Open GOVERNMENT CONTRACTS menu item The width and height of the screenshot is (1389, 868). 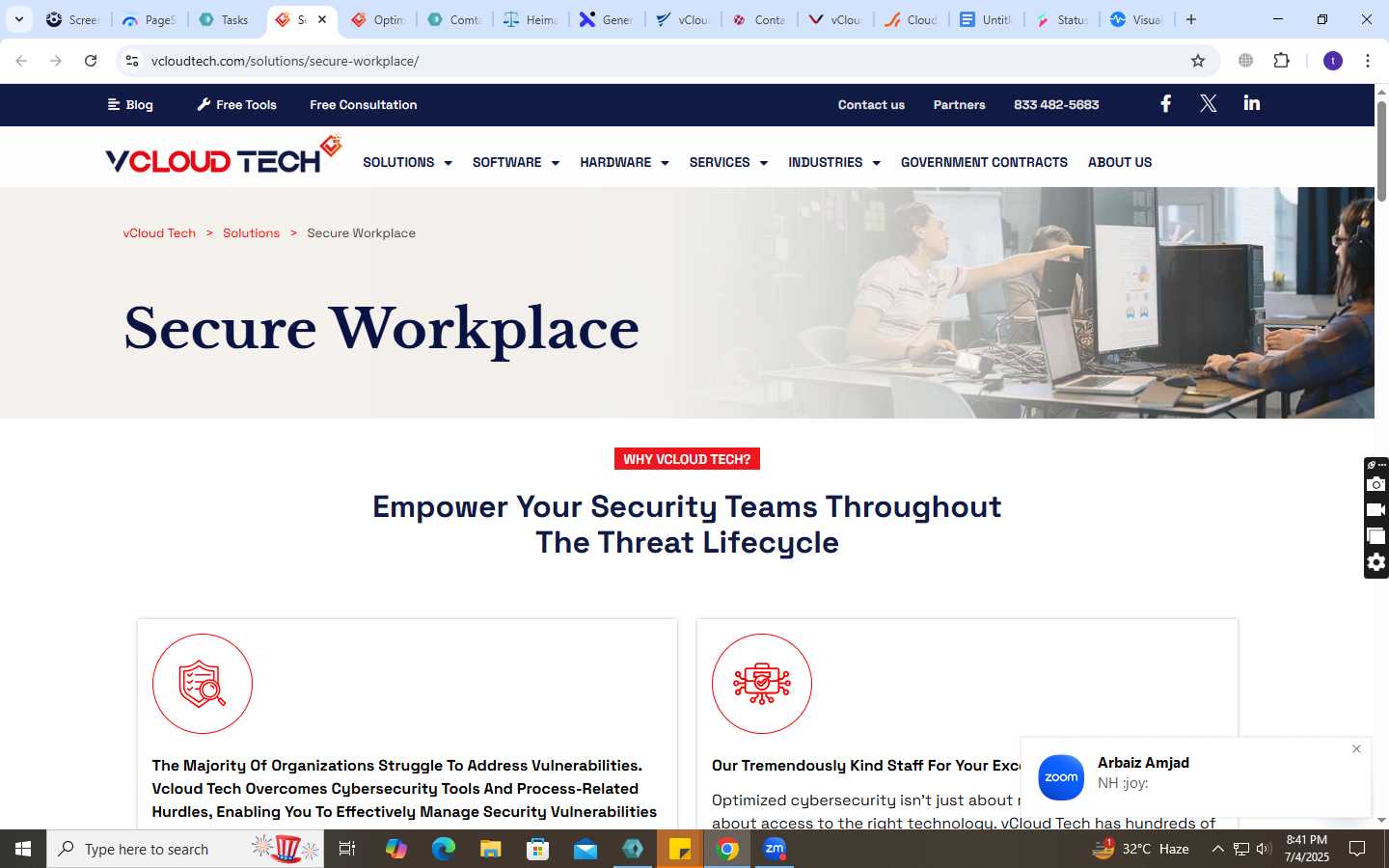click(x=984, y=162)
